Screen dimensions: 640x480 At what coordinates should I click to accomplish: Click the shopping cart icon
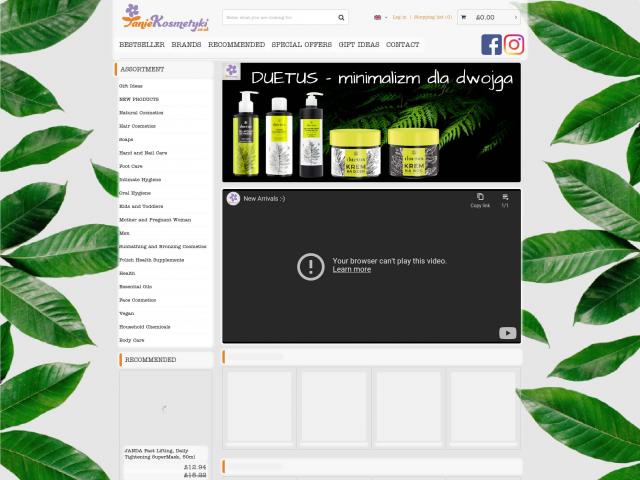[x=463, y=17]
